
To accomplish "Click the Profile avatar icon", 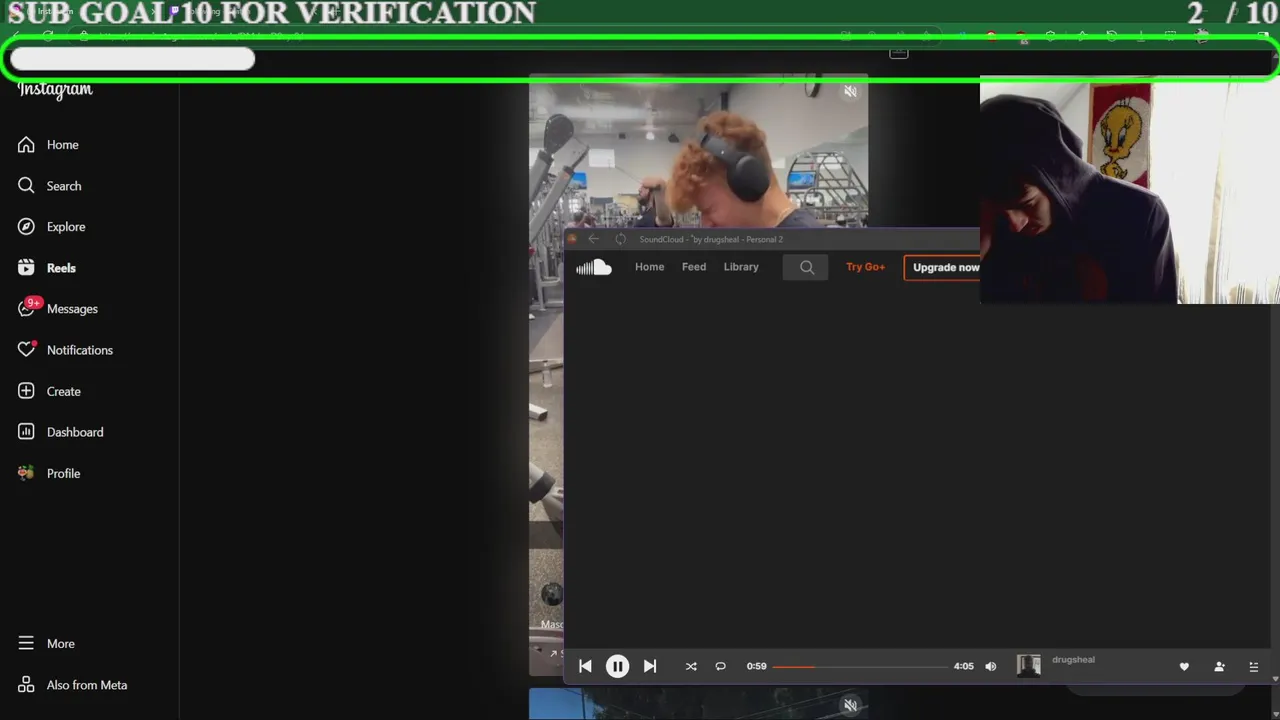I will 26,473.
